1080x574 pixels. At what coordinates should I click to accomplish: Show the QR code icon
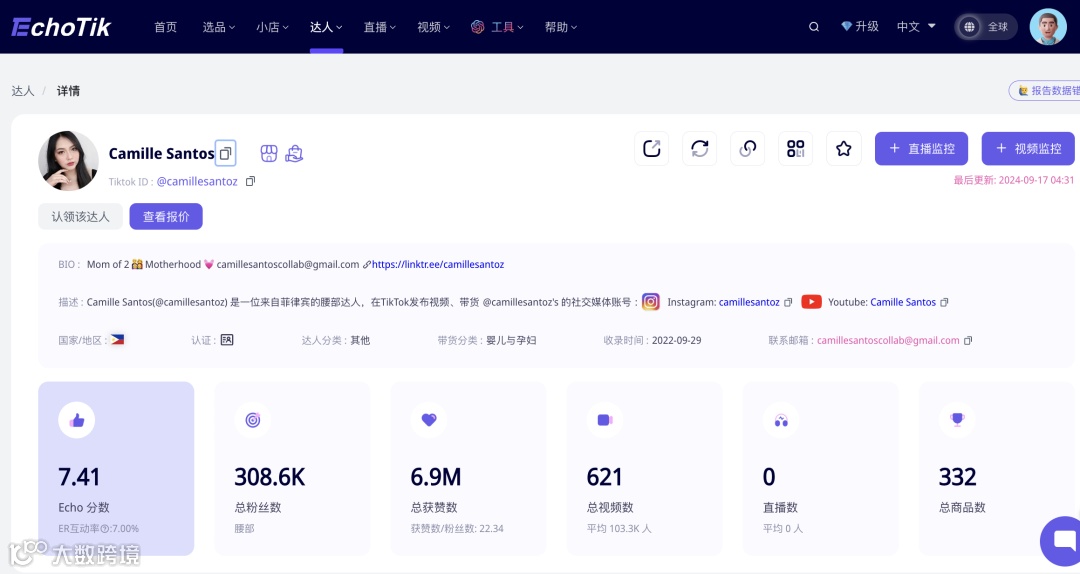tap(796, 148)
